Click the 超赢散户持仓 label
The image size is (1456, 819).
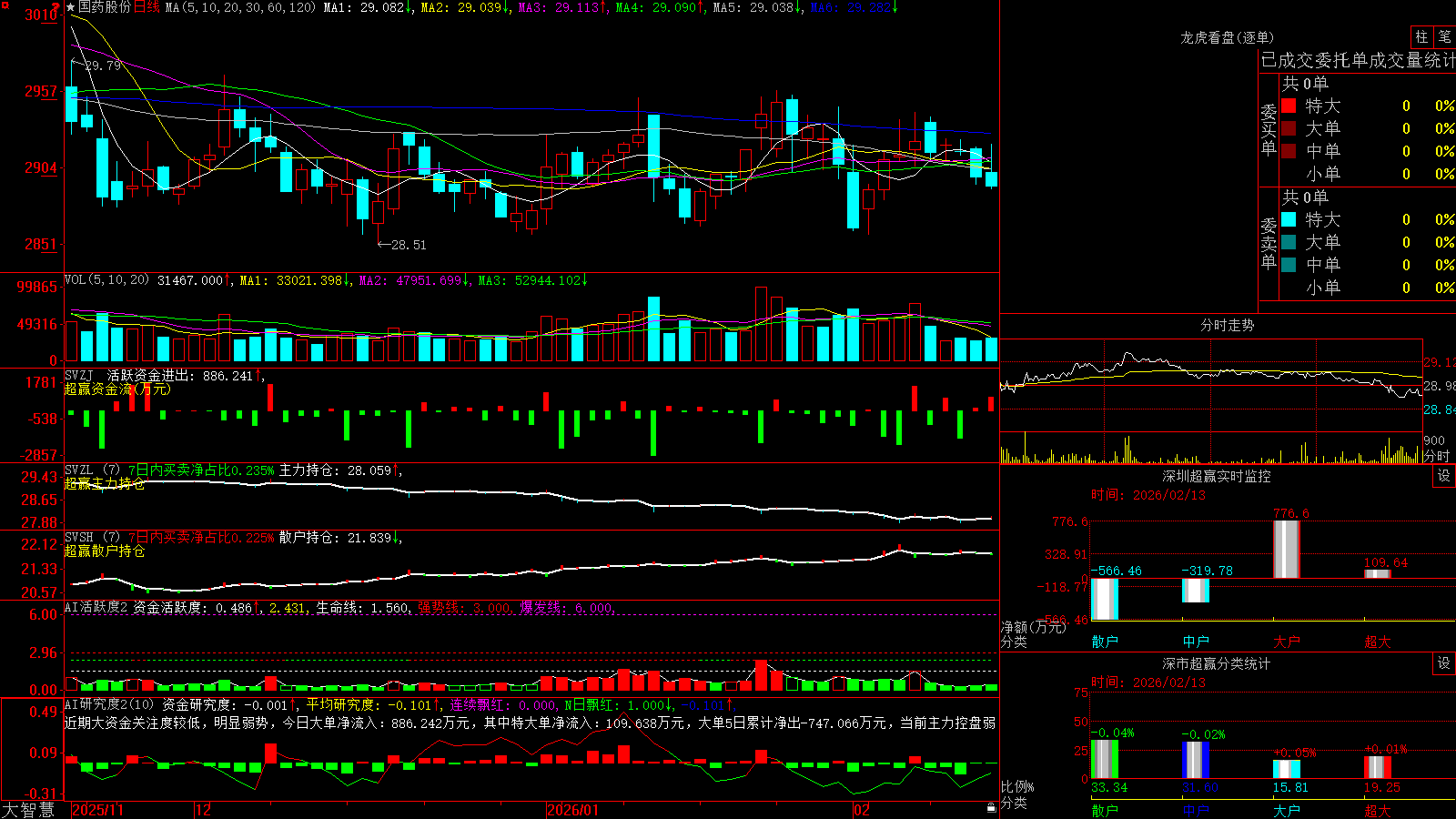coord(105,551)
